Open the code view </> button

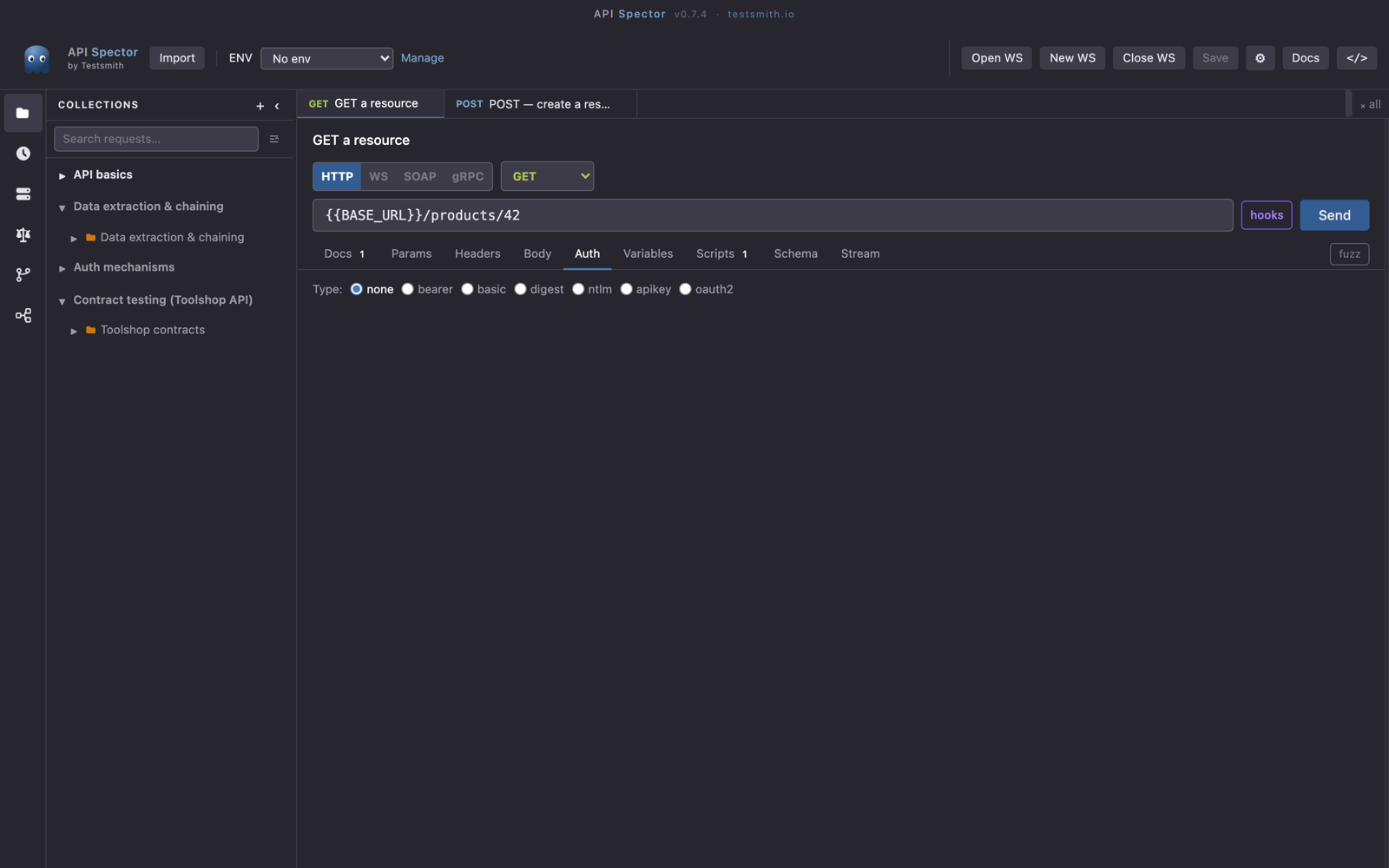pos(1356,58)
